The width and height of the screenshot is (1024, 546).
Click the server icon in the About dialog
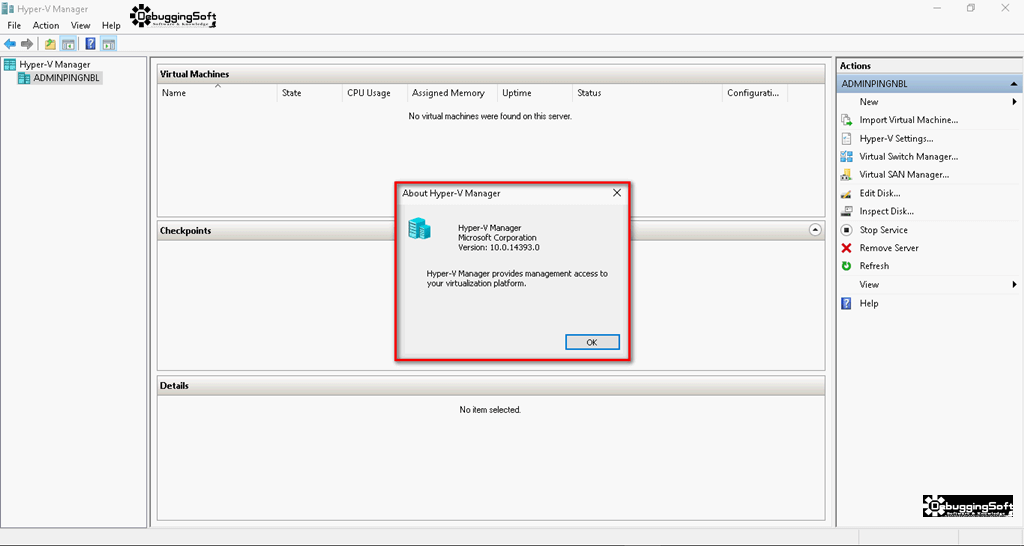coord(419,229)
